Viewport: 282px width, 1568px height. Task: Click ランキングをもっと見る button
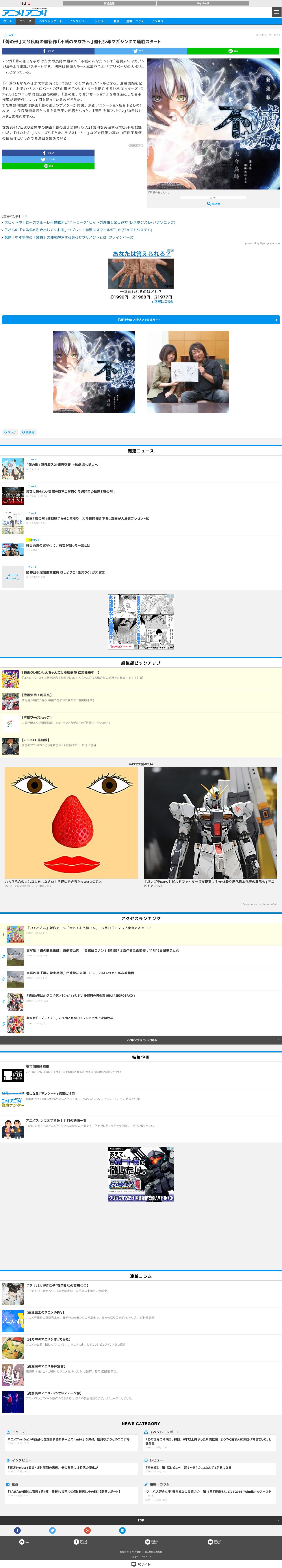click(141, 1040)
